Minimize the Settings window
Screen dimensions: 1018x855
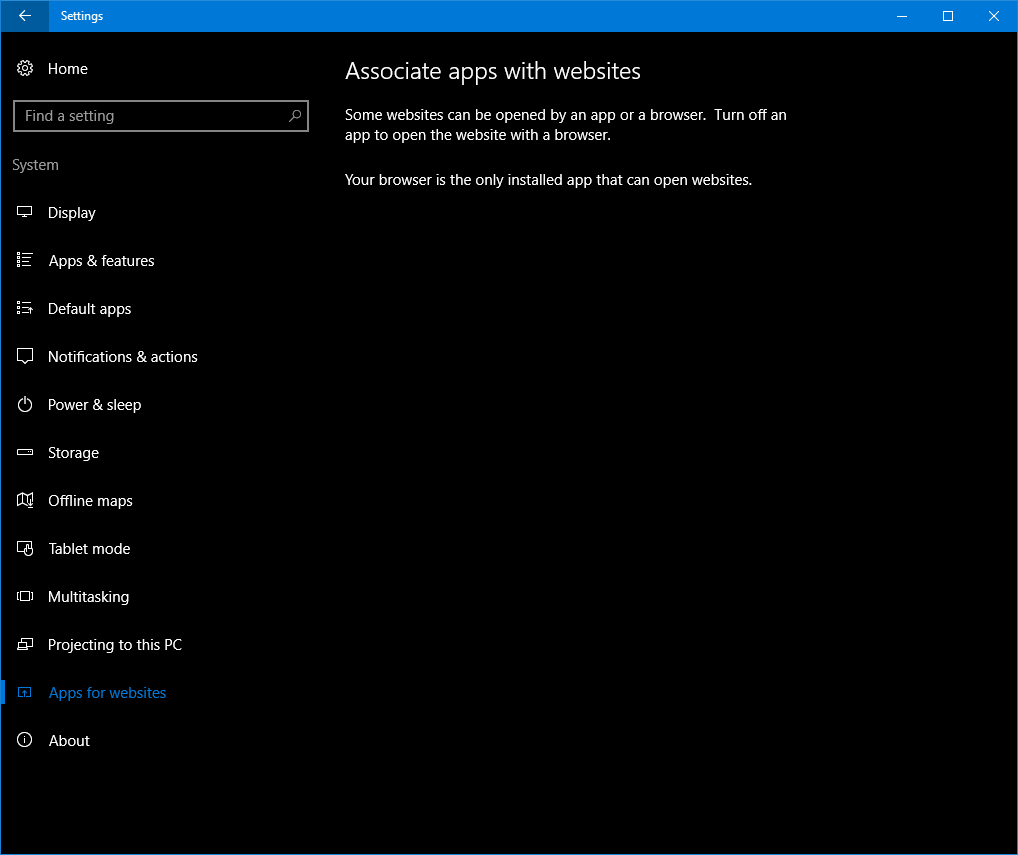(902, 16)
